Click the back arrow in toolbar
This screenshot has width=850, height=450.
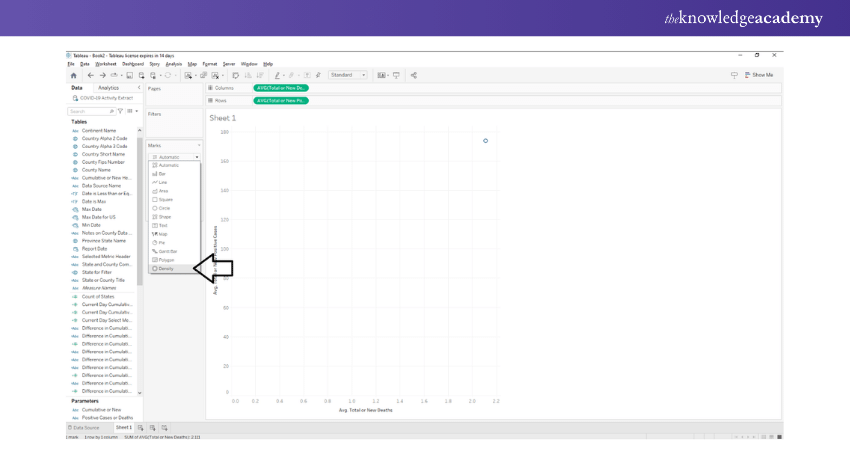(90, 75)
